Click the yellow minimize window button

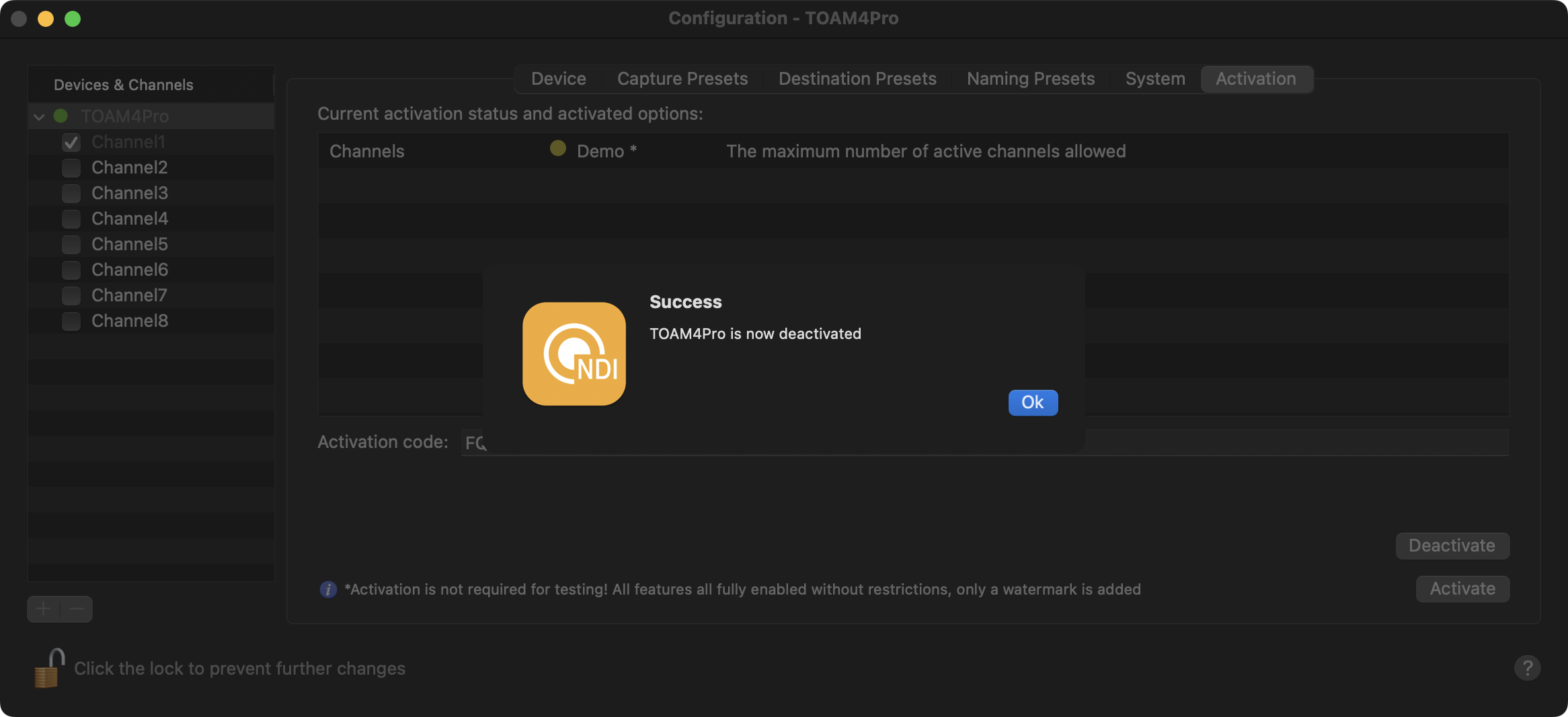[46, 19]
